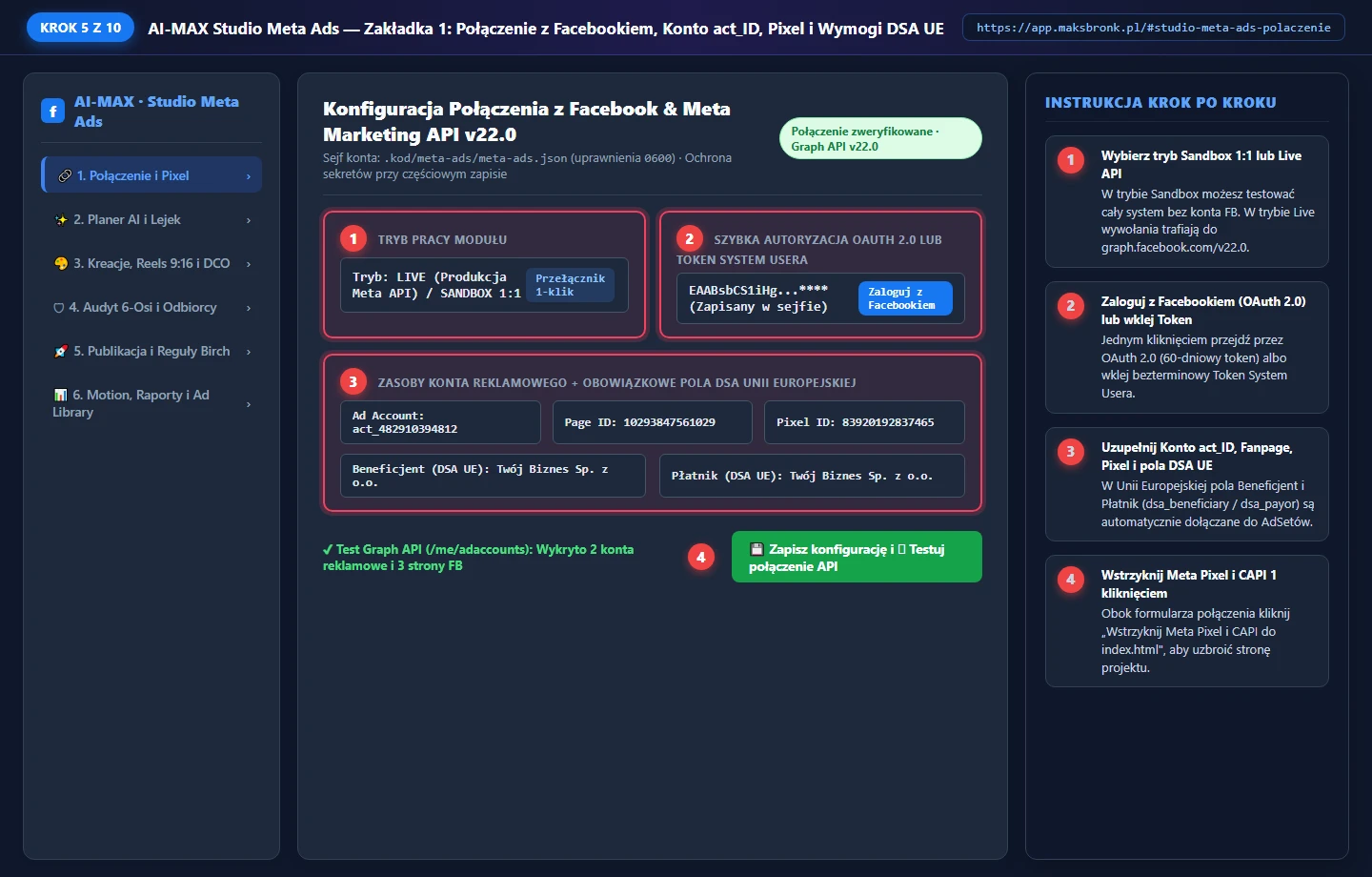Click the Zaloguj z Facebookiem button

coord(905,298)
